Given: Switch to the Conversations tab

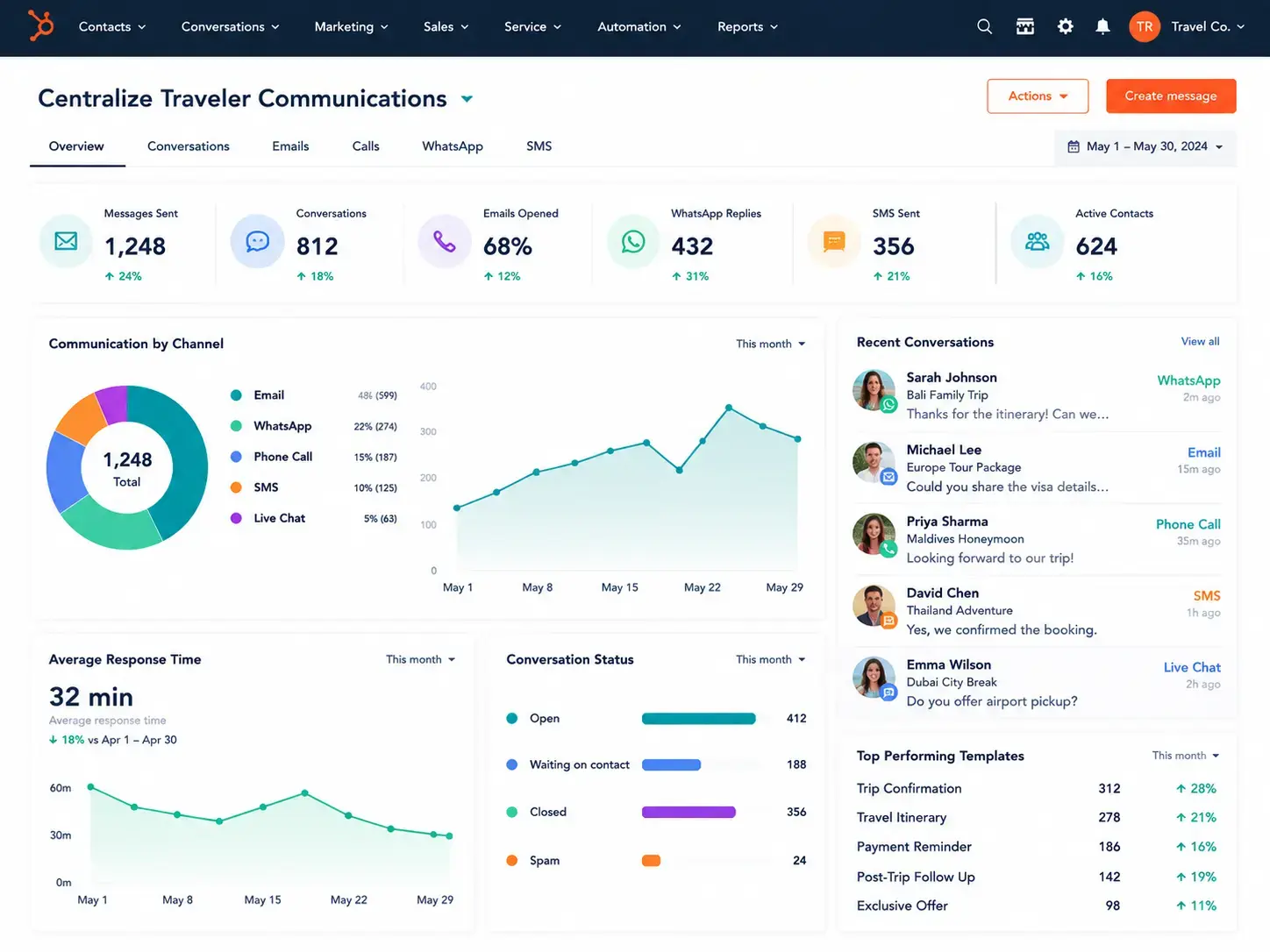Looking at the screenshot, I should click(189, 146).
